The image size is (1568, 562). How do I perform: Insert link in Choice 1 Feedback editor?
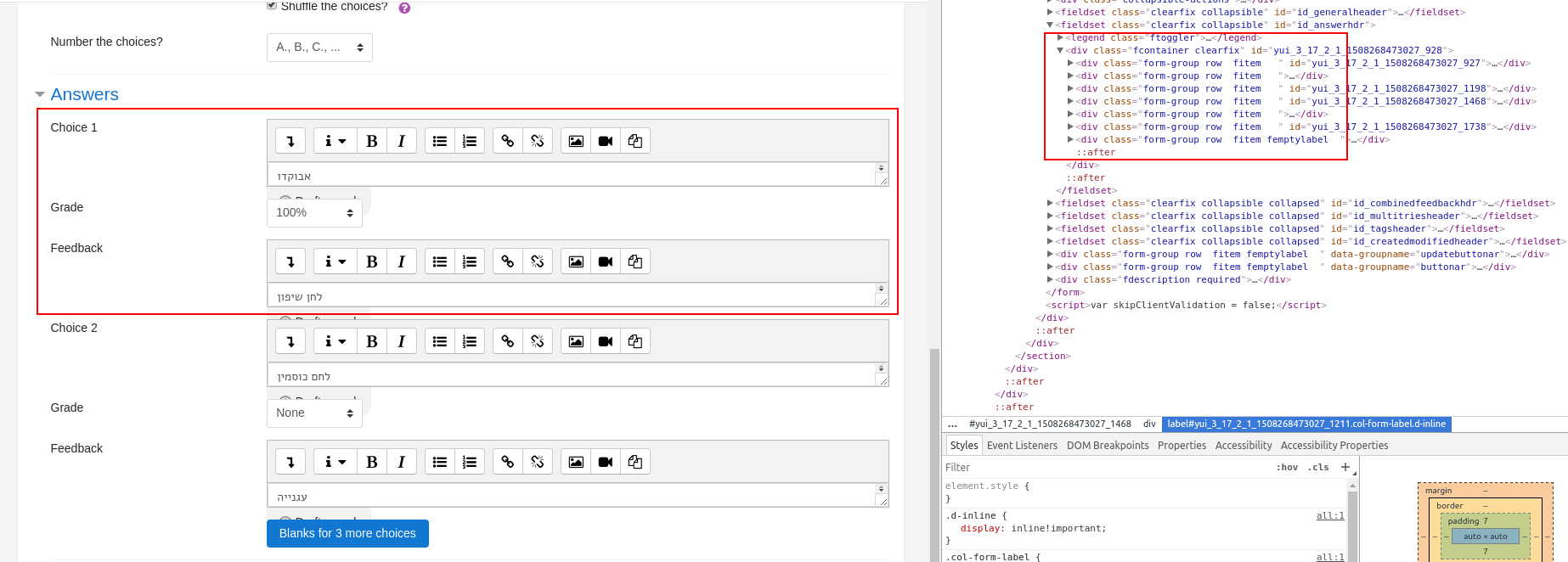pos(507,261)
